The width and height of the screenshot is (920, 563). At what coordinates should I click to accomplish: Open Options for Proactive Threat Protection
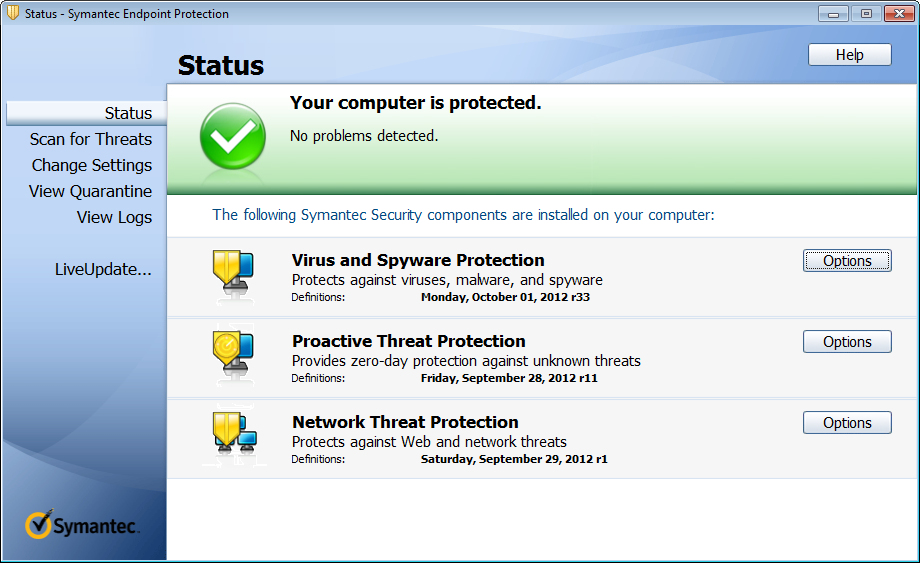click(x=847, y=342)
